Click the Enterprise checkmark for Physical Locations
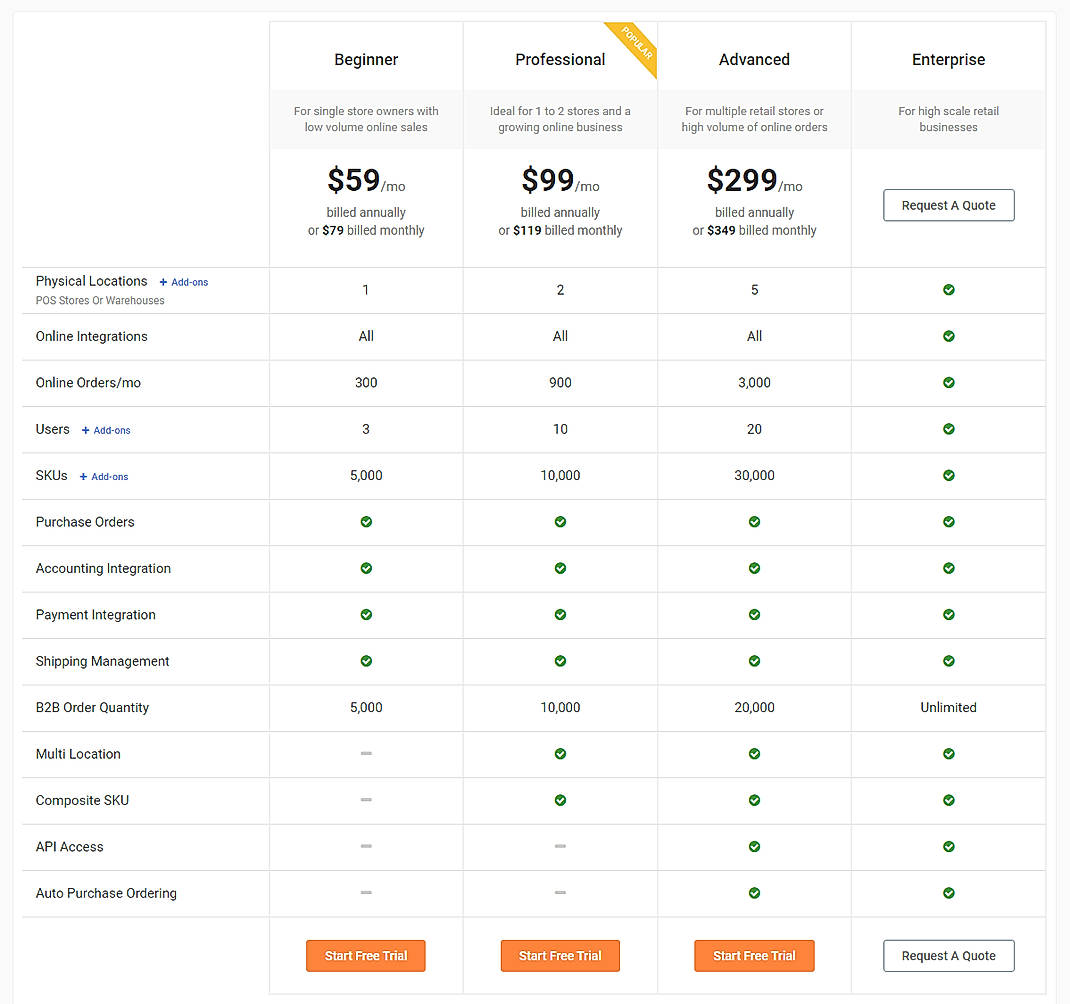 click(948, 289)
